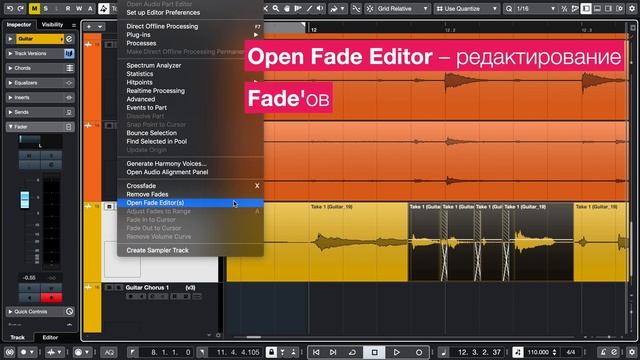Select the Zoom magnifier tool
Viewport: 640px width, 360px height.
(276, 8)
